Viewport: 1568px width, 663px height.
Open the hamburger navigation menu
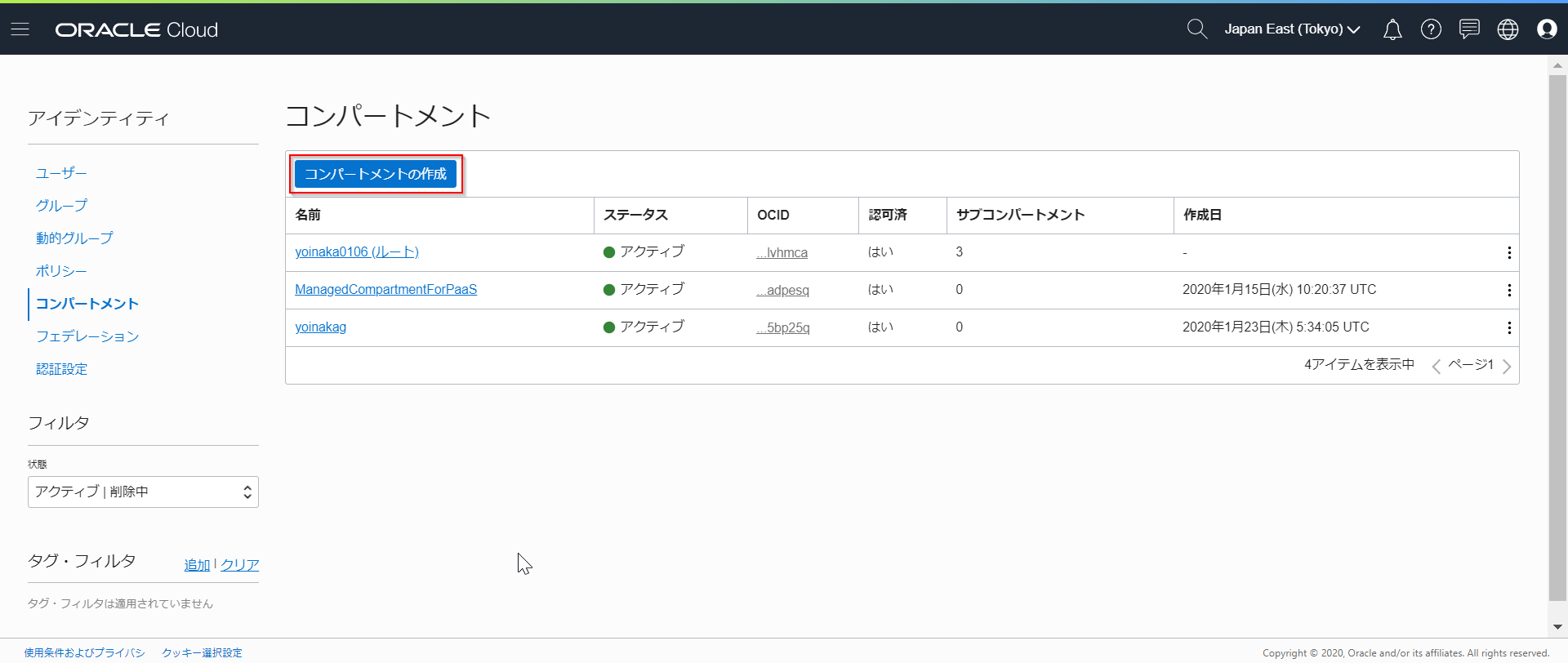pos(20,29)
